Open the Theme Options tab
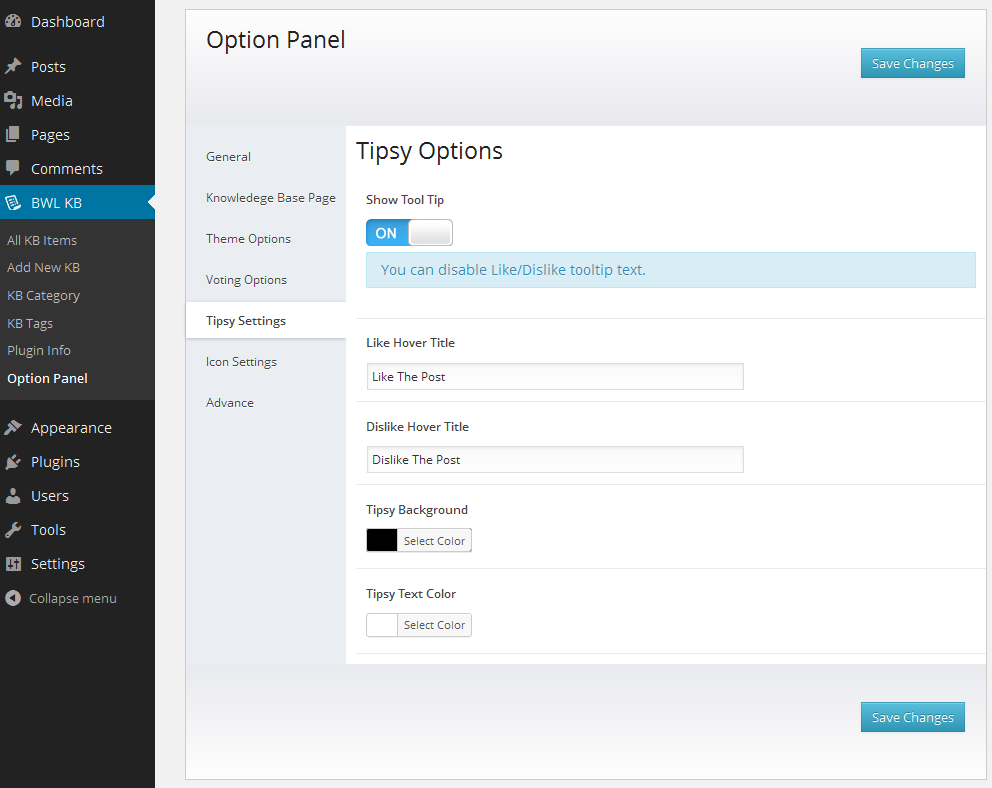Screen dimensions: 992x788 pos(248,238)
